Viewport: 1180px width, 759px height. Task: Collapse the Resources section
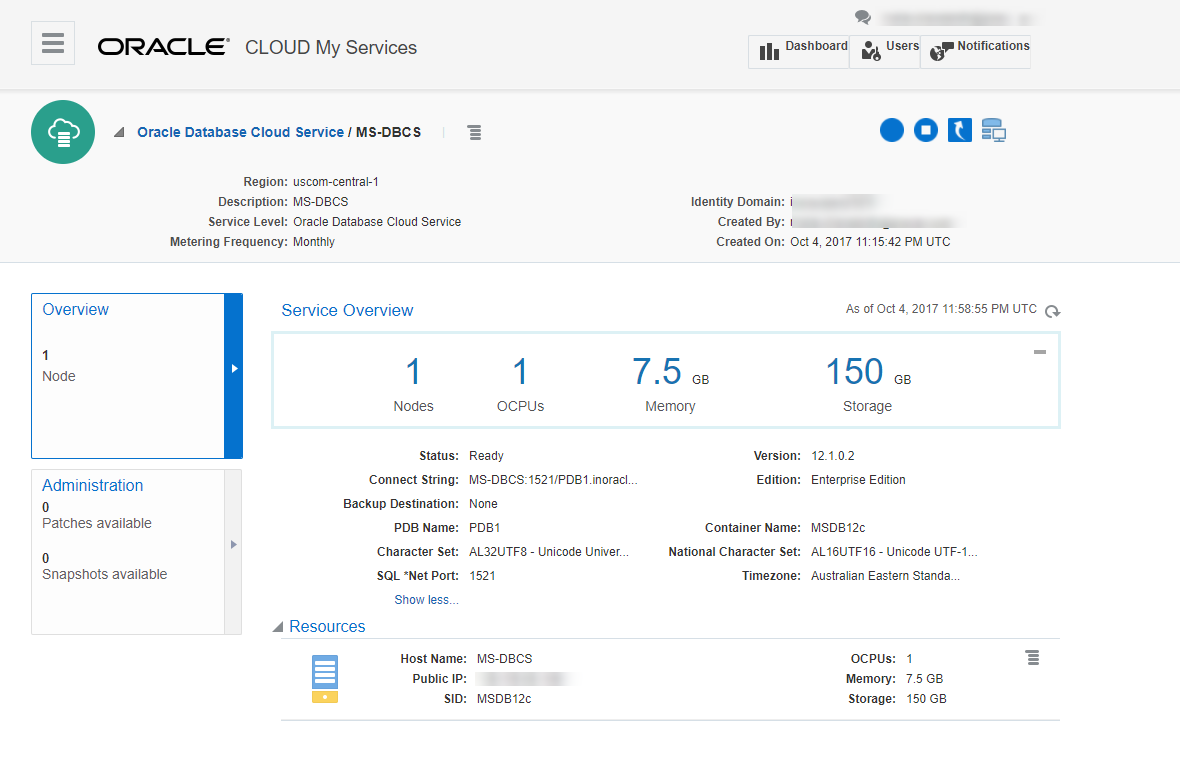(x=278, y=627)
